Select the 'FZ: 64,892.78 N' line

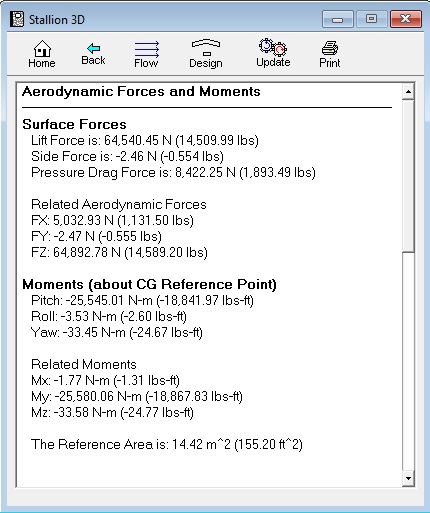(x=119, y=252)
